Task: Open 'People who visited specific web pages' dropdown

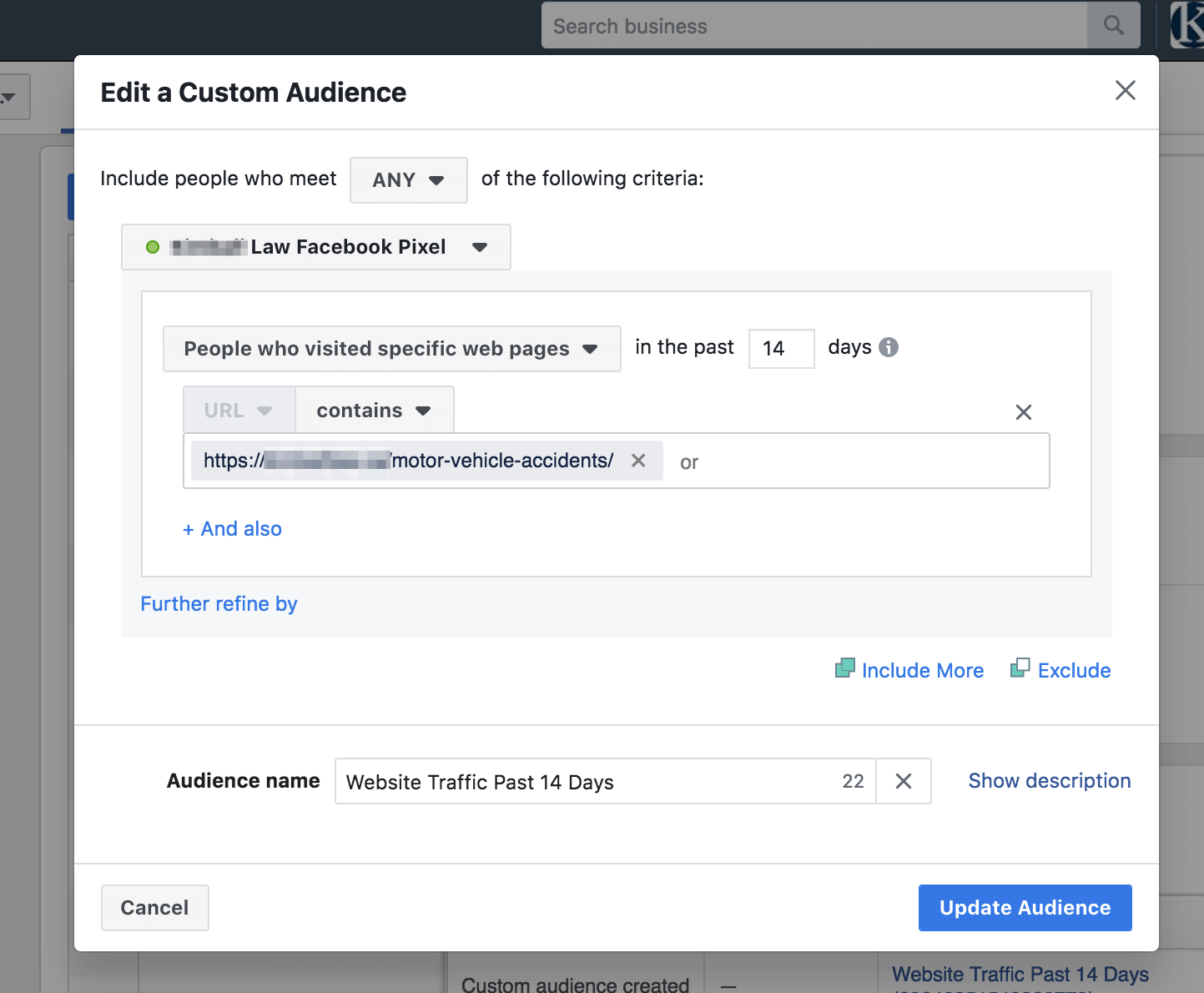Action: [391, 349]
